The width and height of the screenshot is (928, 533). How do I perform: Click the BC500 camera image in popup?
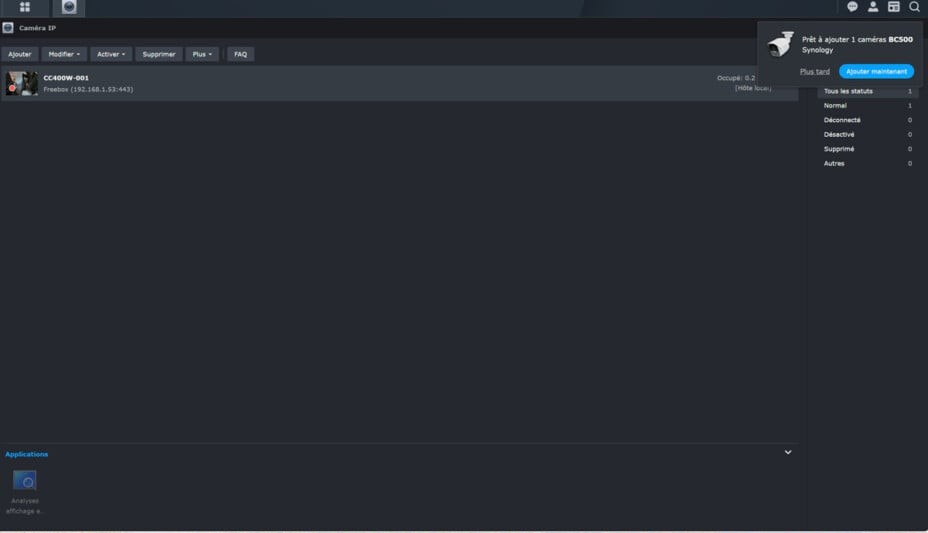[781, 44]
